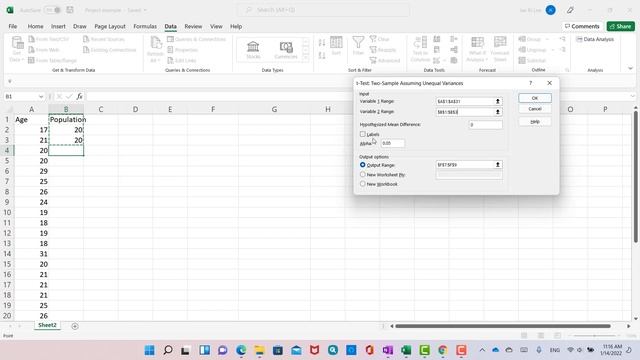Click From Table/Range in ribbon
Viewport: 640px width, 360px height.
pos(53,60)
